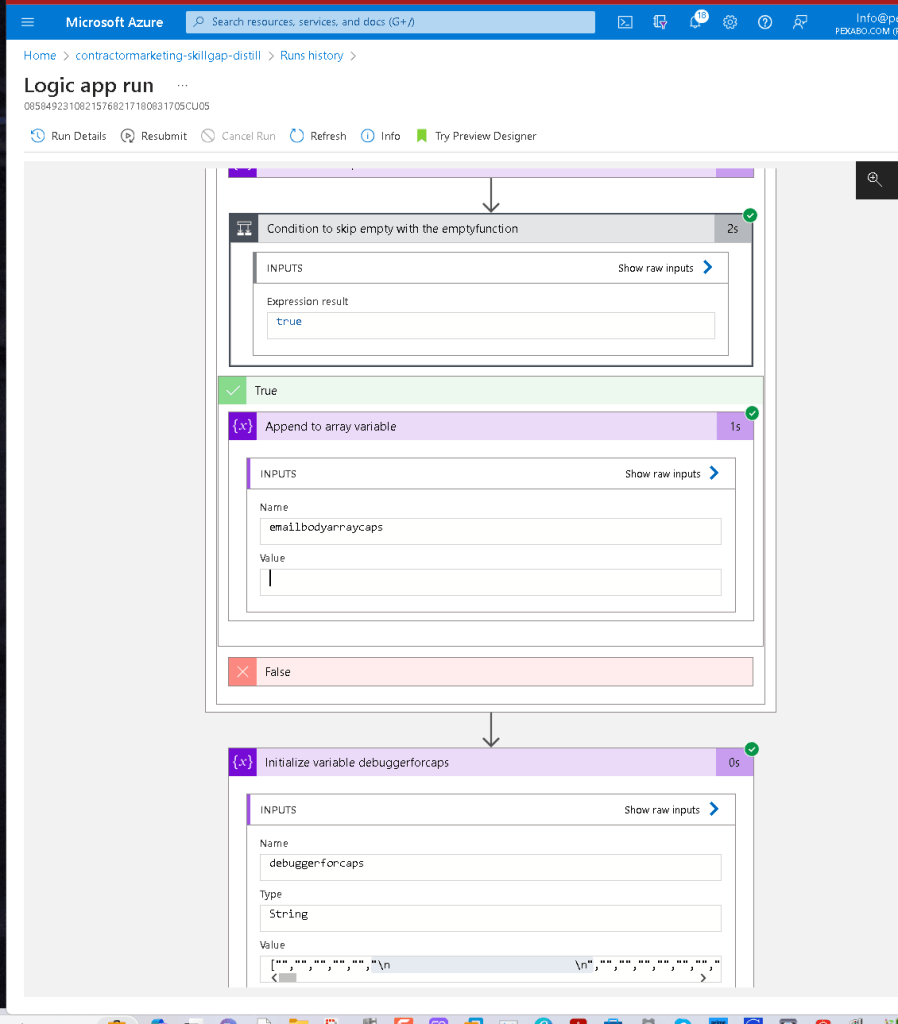Click the Initialize variable debuggerforcaps icon
Viewport: 898px width, 1024px height.
click(x=243, y=762)
